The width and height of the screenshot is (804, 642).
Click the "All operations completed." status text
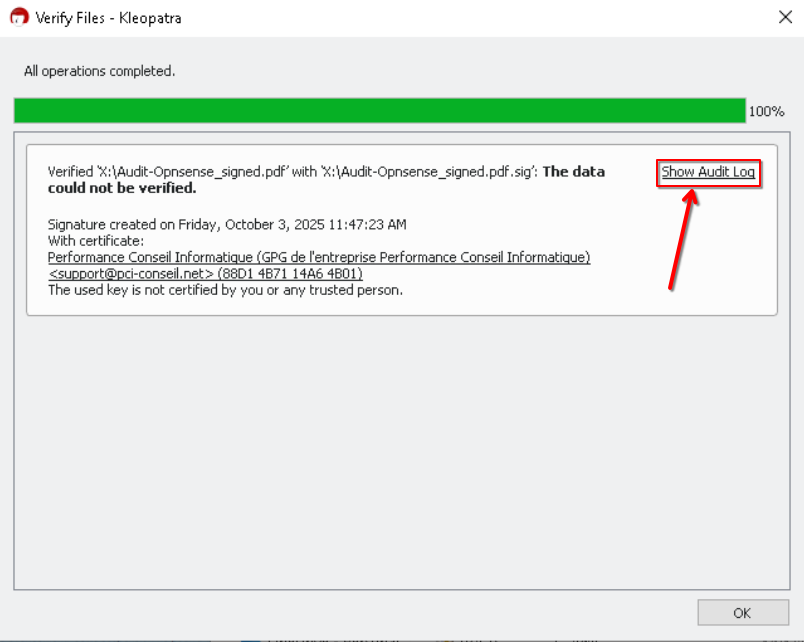click(x=100, y=71)
